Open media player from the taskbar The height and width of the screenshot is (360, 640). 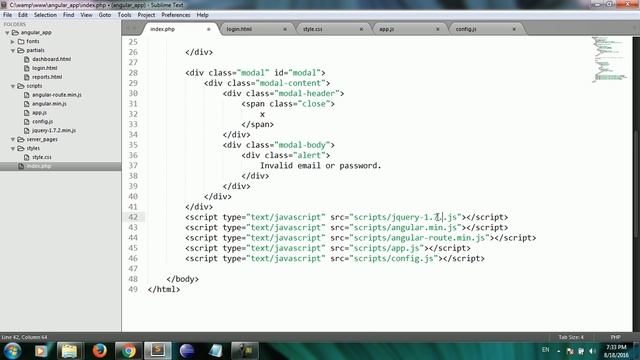pyautogui.click(x=40, y=351)
